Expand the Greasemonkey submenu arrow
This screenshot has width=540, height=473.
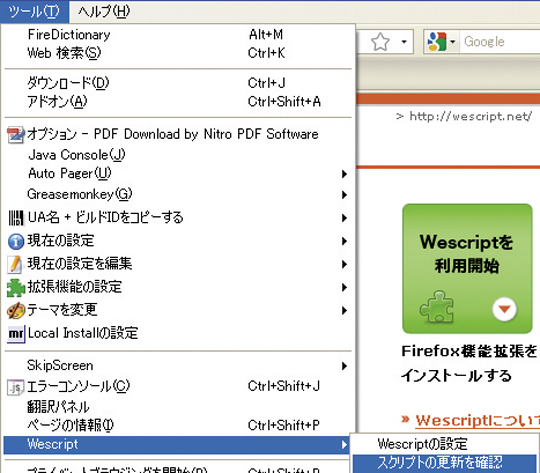click(344, 195)
